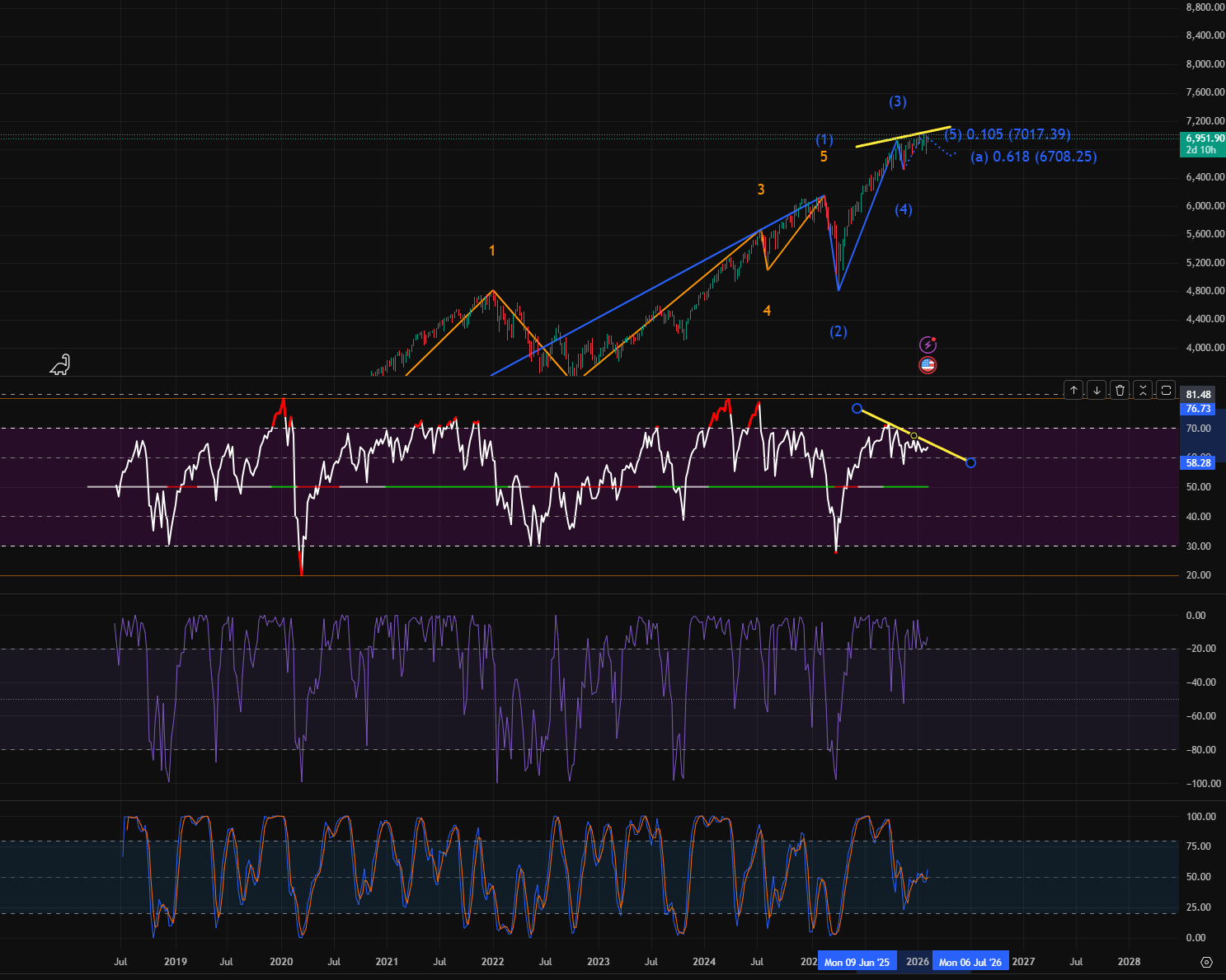Maximize the RSI pane
Viewport: 1226px width, 980px height.
[x=1166, y=390]
